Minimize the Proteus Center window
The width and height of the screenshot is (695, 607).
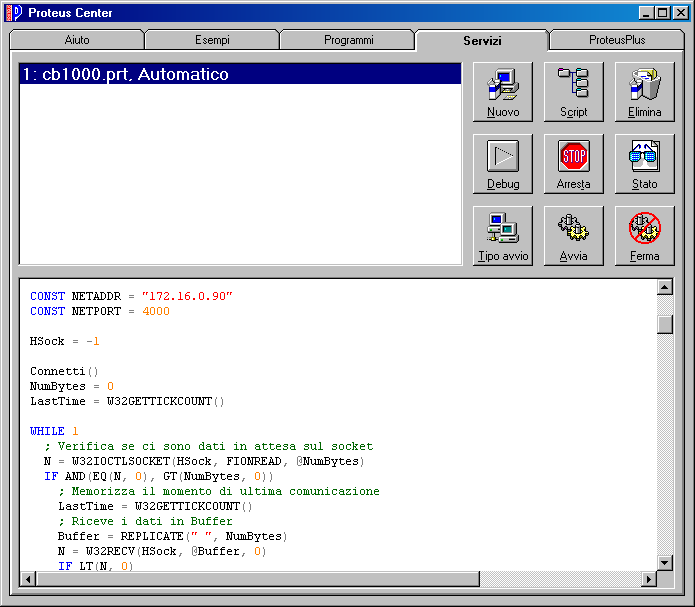coord(646,12)
